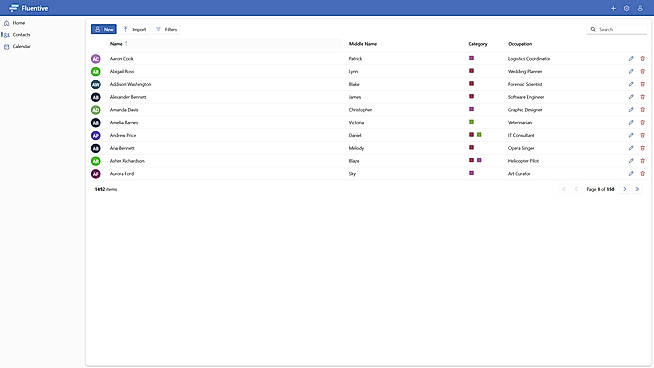Click the occupation Opera Singer
The height and width of the screenshot is (368, 654).
[x=521, y=148]
